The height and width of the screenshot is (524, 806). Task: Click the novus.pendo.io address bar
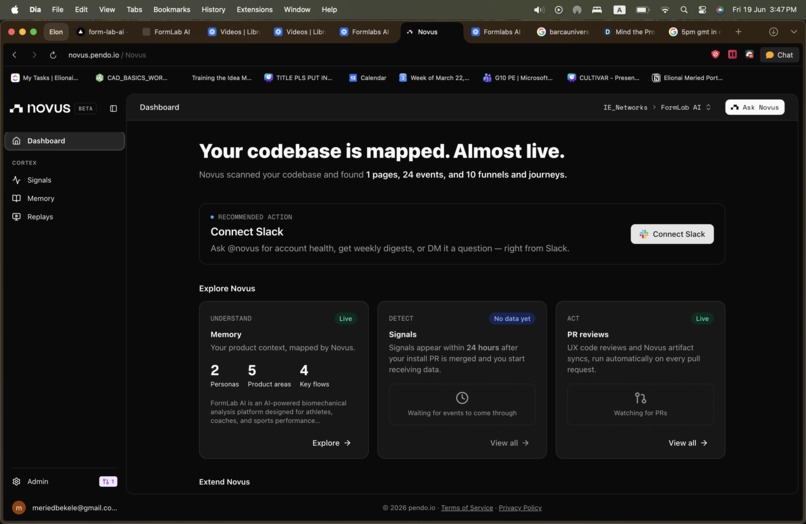pyautogui.click(x=107, y=55)
